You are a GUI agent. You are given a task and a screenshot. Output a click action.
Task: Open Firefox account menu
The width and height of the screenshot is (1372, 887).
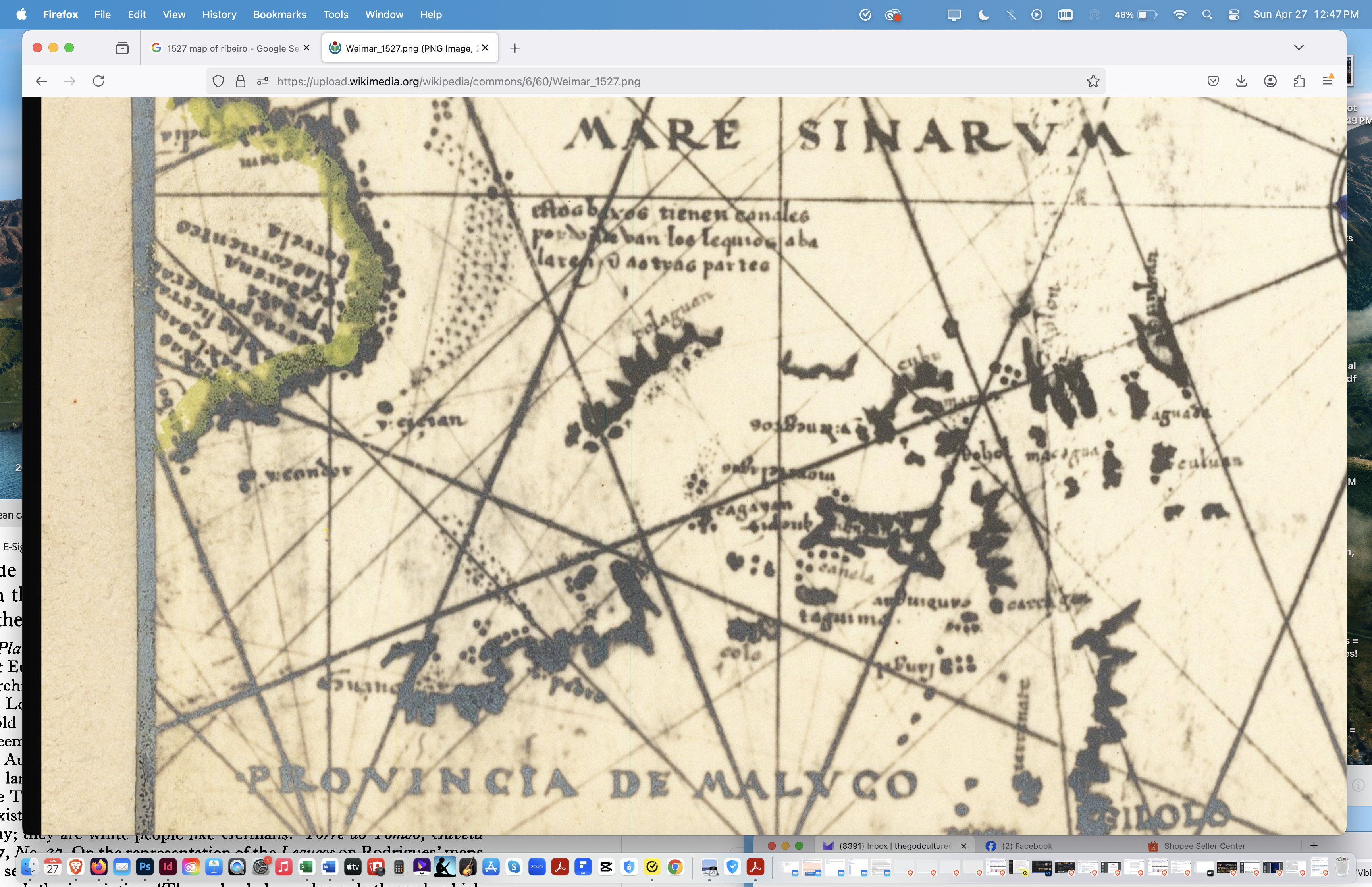click(1270, 81)
